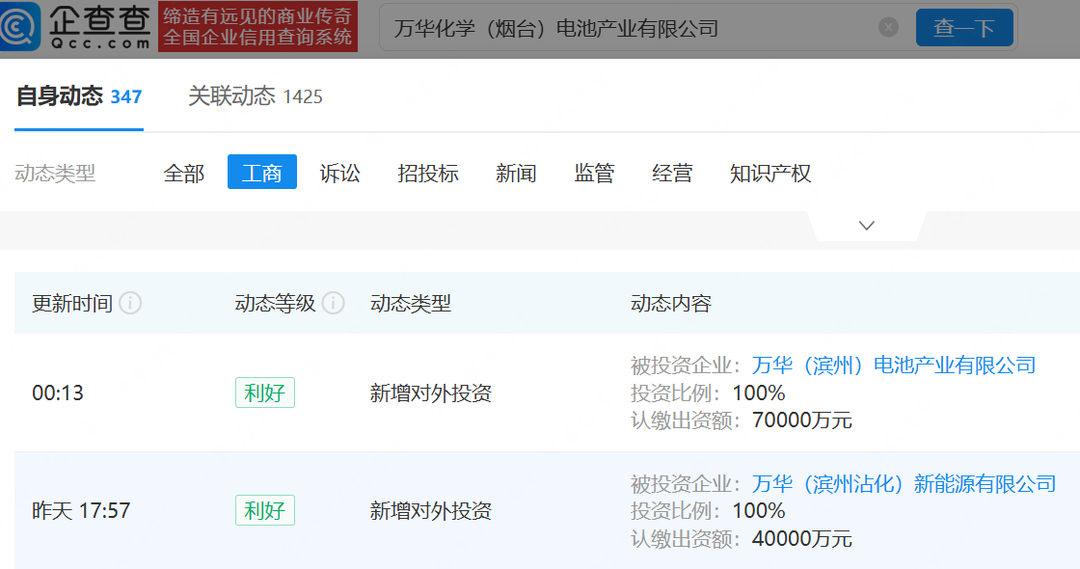Click 新增对外投资 in the 00:13 row
1080x569 pixels.
430,393
